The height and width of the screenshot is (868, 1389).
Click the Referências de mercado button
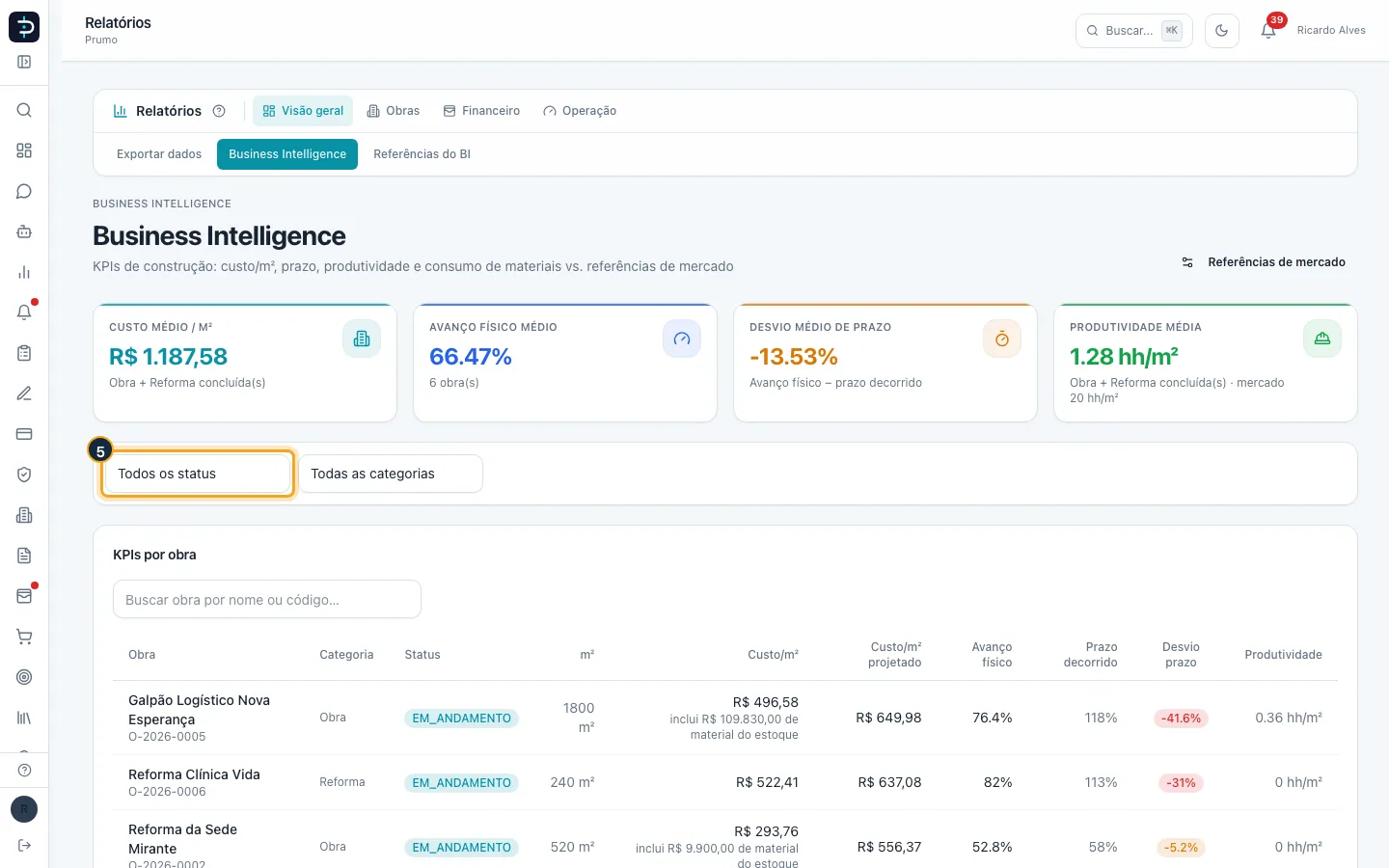pyautogui.click(x=1264, y=262)
